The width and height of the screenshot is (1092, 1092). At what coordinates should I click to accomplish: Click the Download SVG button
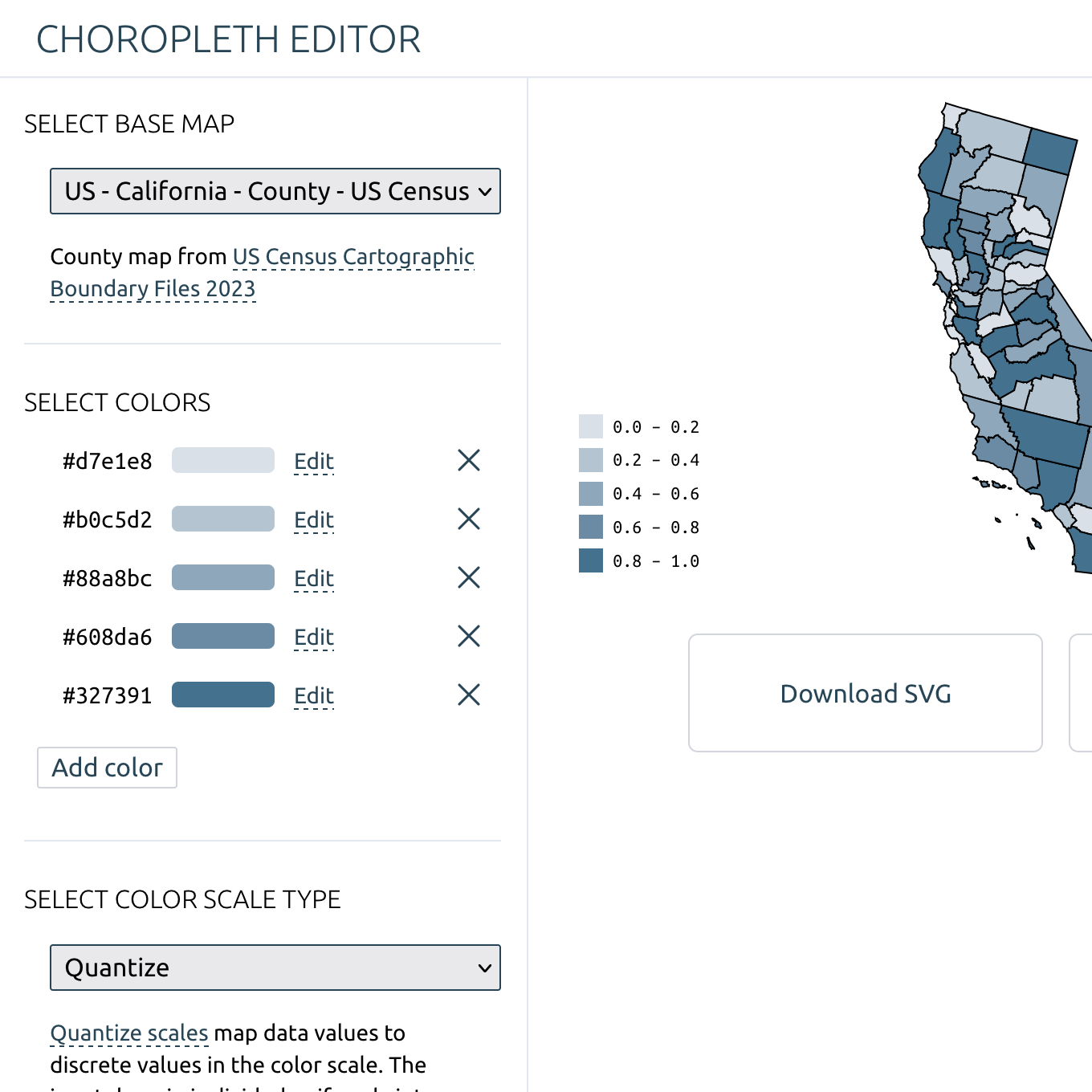(865, 693)
